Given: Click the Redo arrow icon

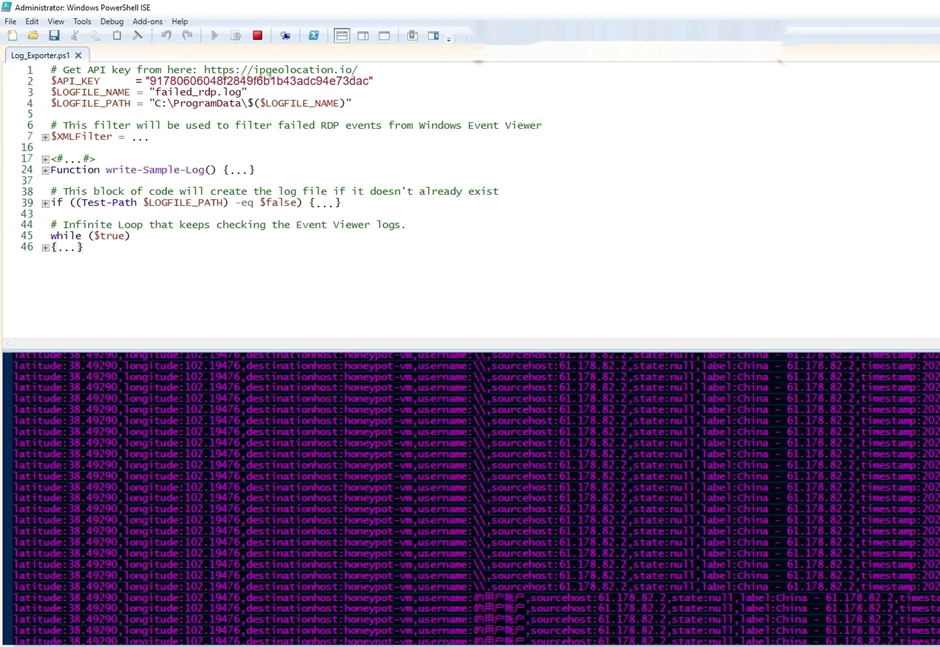Looking at the screenshot, I should coord(187,35).
